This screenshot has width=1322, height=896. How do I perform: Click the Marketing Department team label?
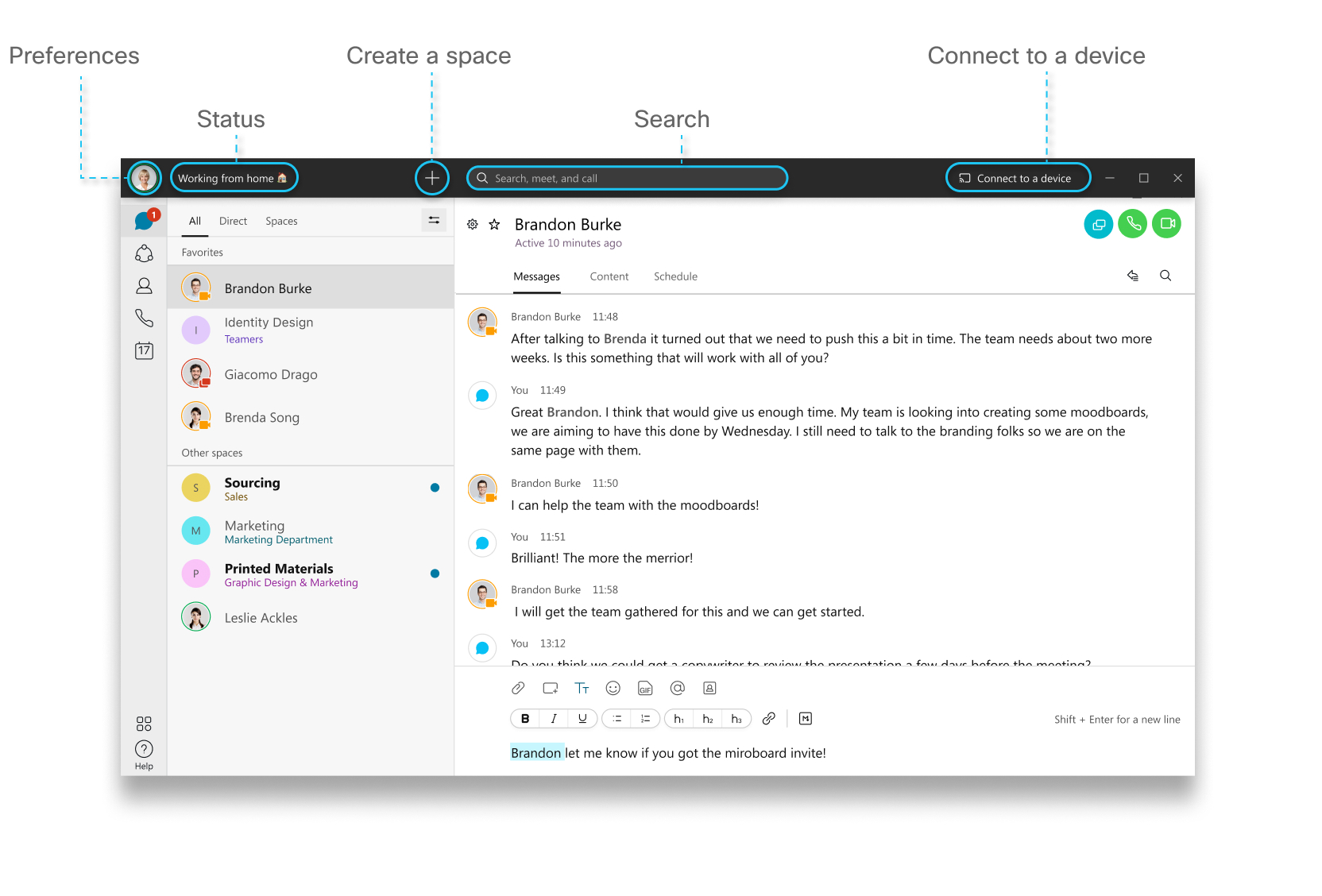(x=278, y=539)
